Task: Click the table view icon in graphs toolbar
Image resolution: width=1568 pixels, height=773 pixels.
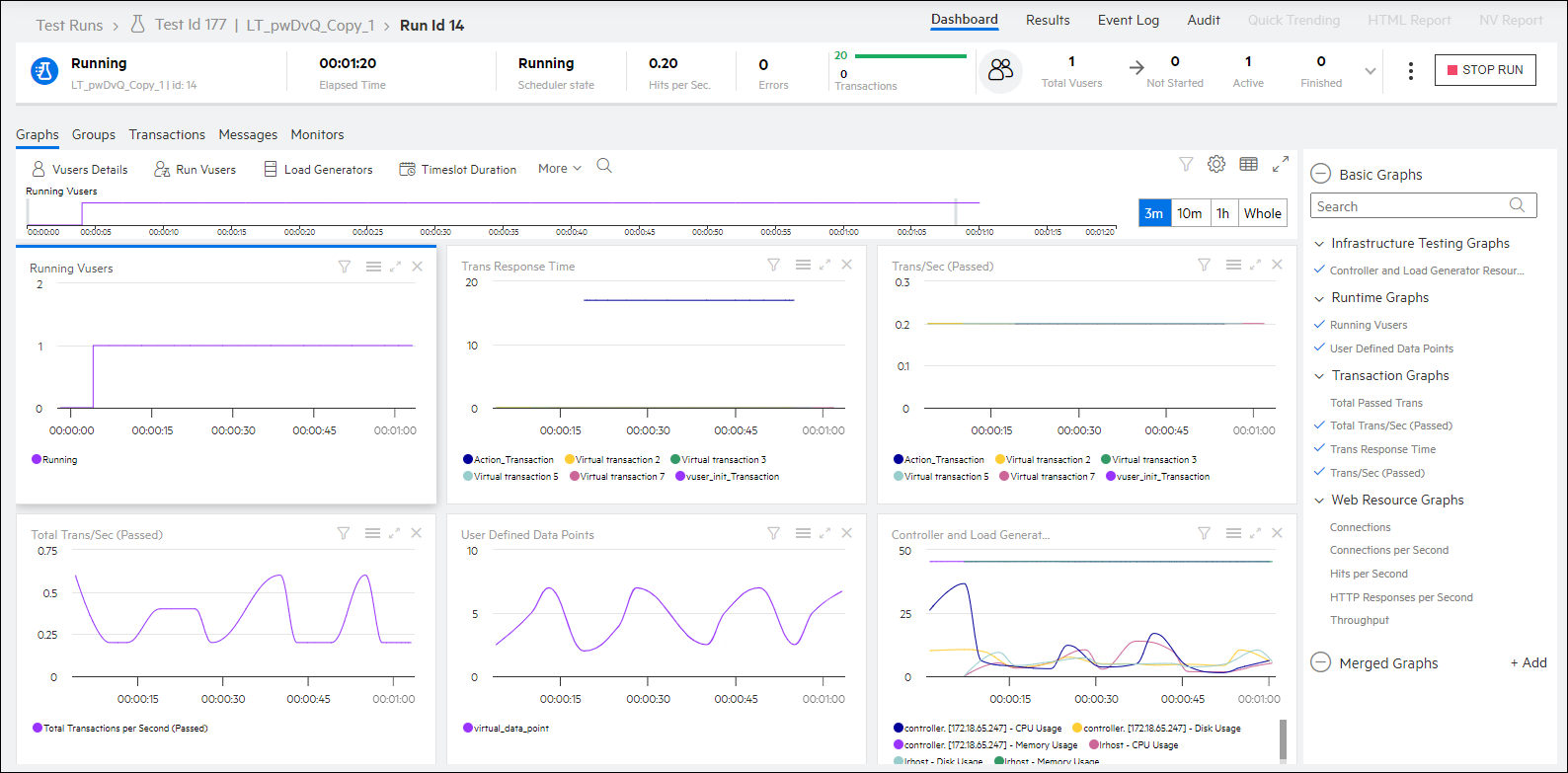Action: [1248, 165]
